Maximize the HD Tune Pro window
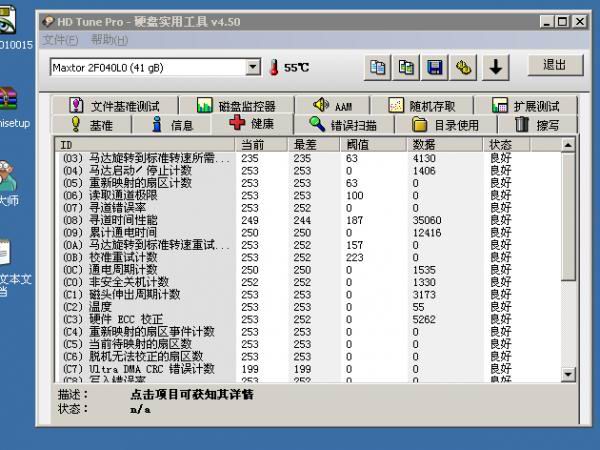 [x=562, y=21]
